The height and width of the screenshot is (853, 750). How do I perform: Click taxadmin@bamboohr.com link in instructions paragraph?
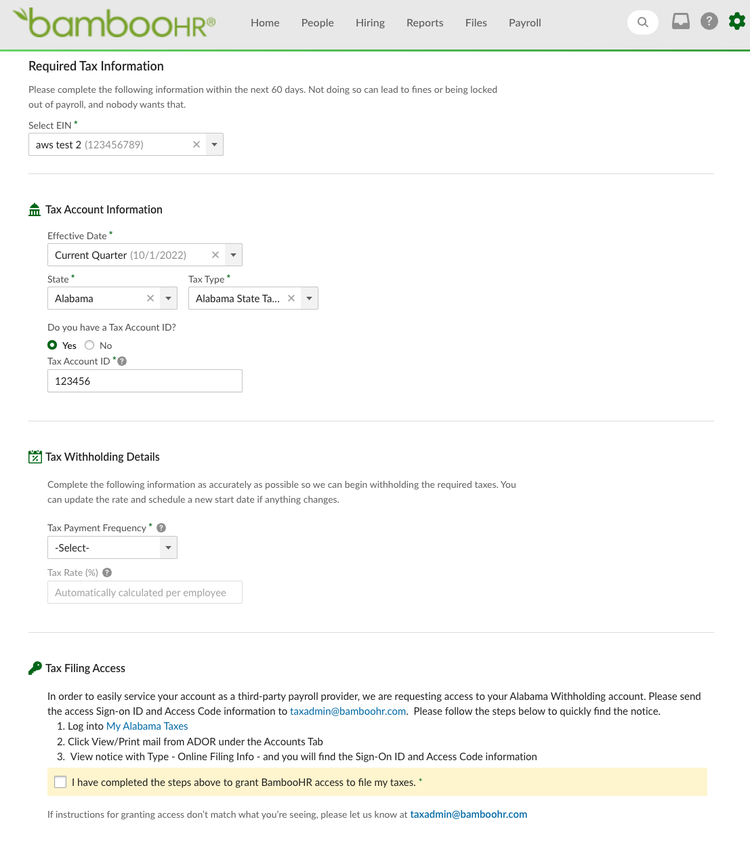click(x=348, y=711)
